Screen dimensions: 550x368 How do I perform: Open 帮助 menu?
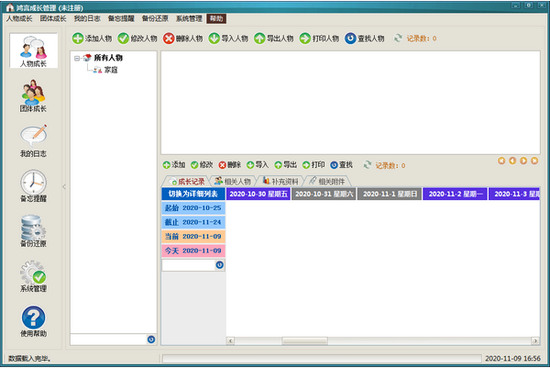coord(216,19)
